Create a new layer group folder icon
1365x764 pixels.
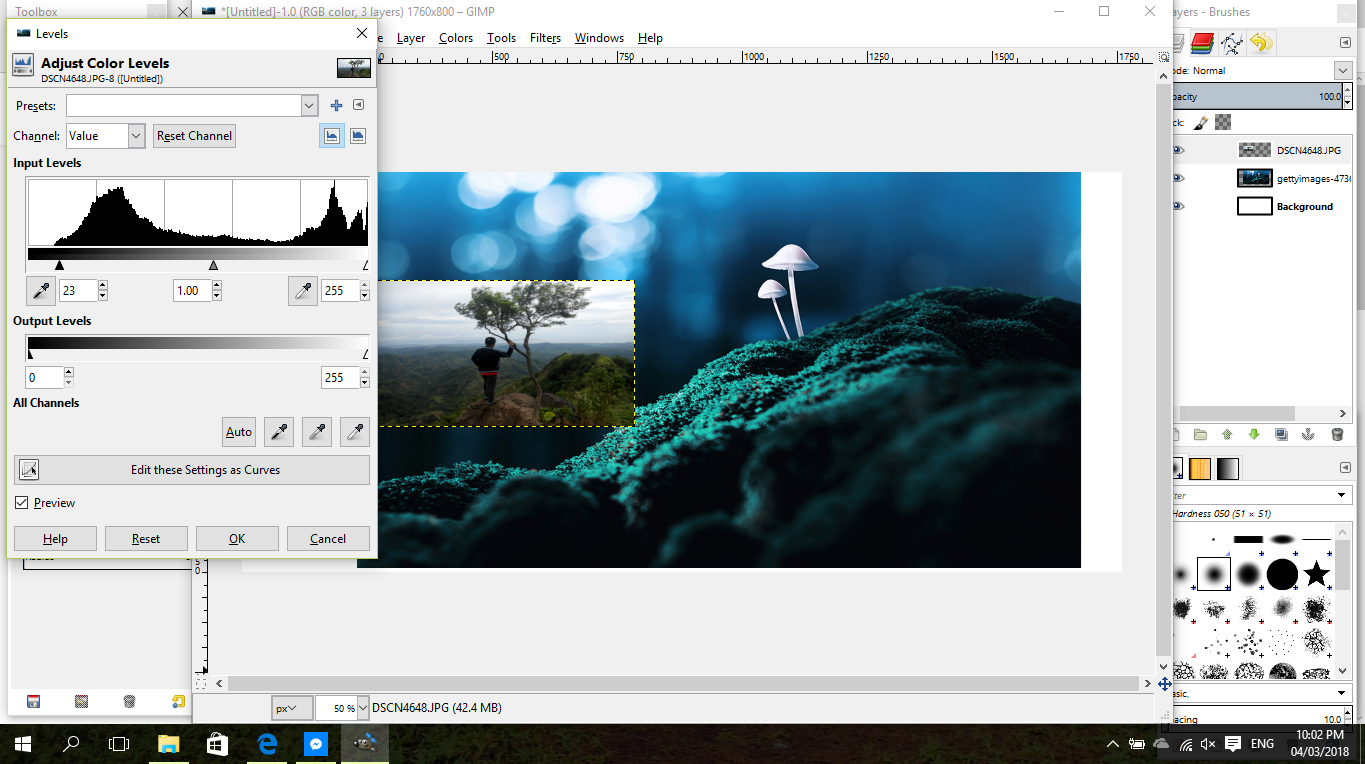coord(1200,435)
